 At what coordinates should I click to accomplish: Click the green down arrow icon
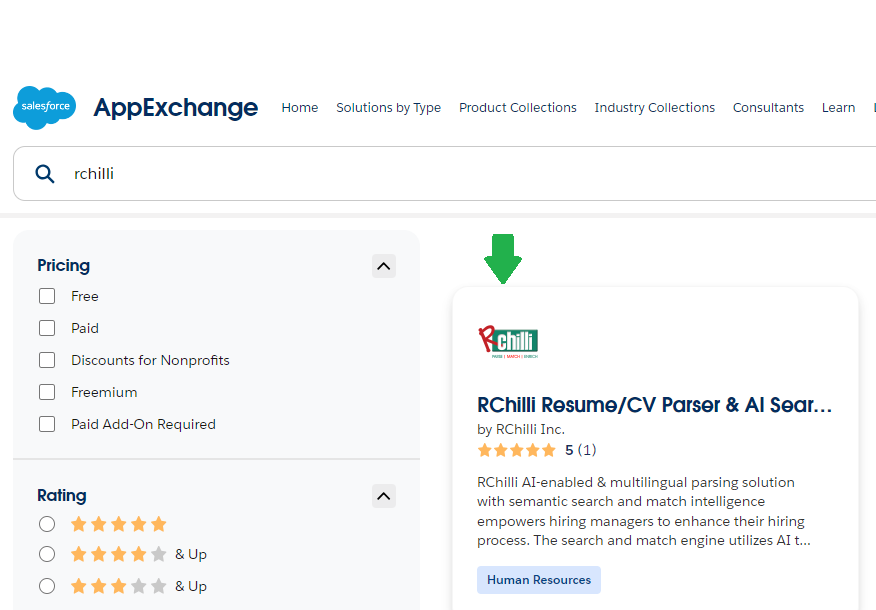pyautogui.click(x=503, y=259)
